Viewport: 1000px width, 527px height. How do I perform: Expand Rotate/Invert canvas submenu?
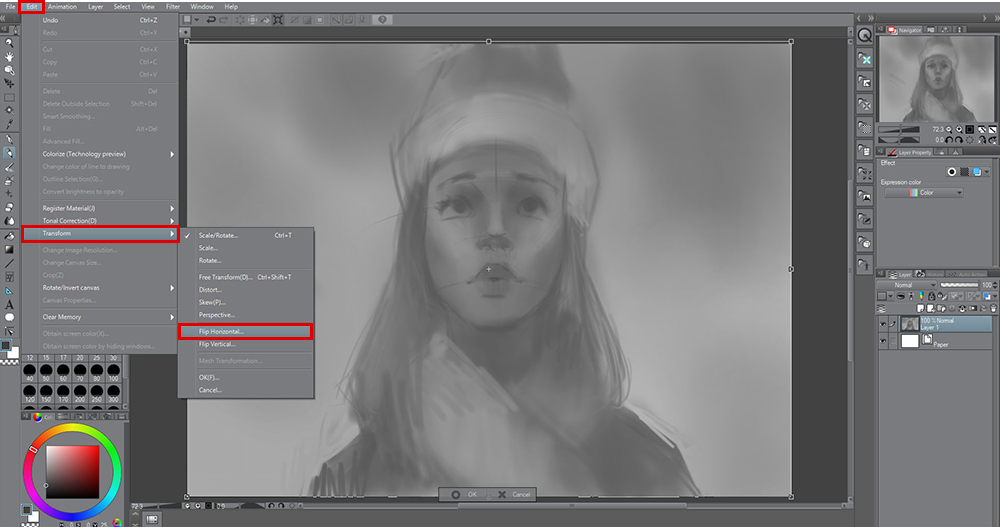(x=100, y=288)
